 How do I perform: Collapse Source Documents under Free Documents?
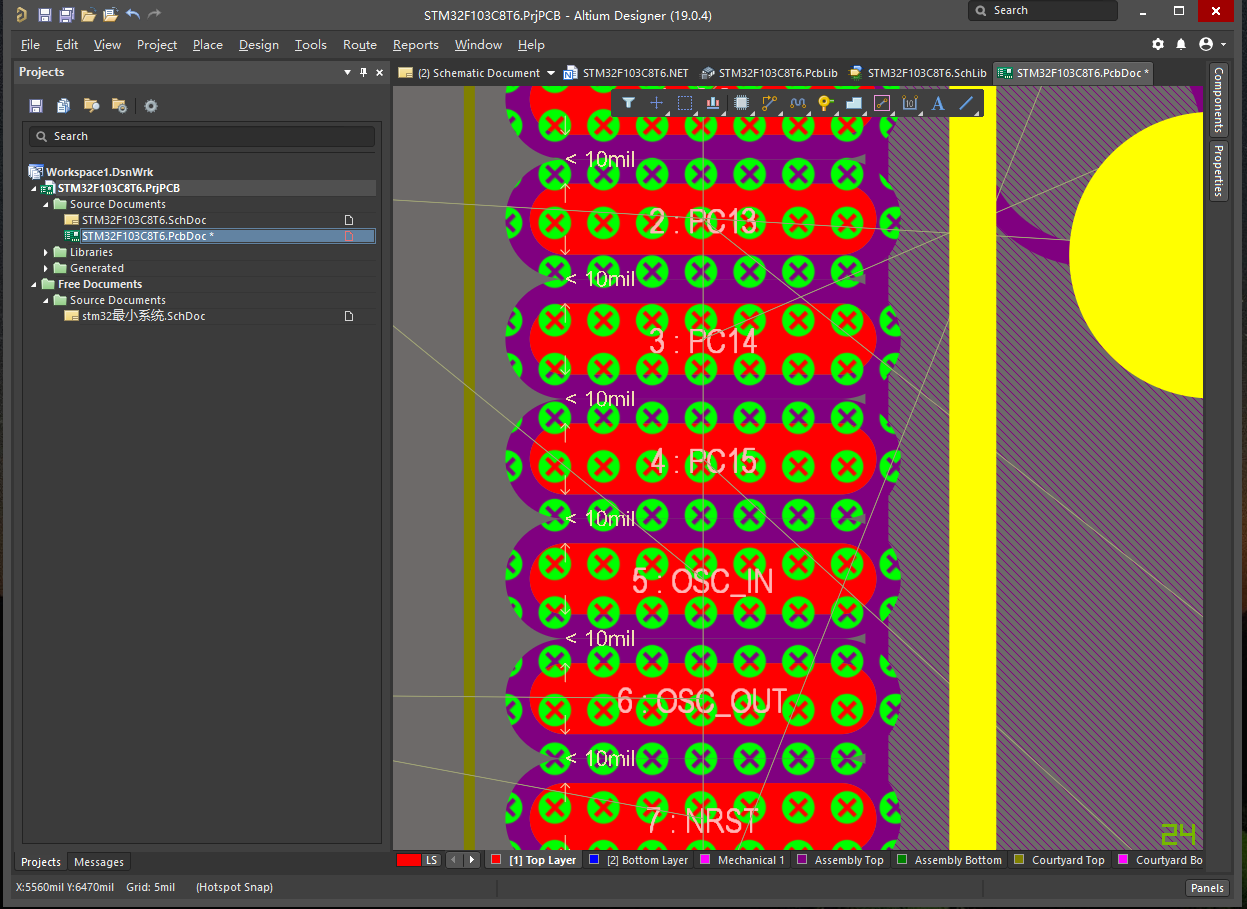pyautogui.click(x=46, y=300)
